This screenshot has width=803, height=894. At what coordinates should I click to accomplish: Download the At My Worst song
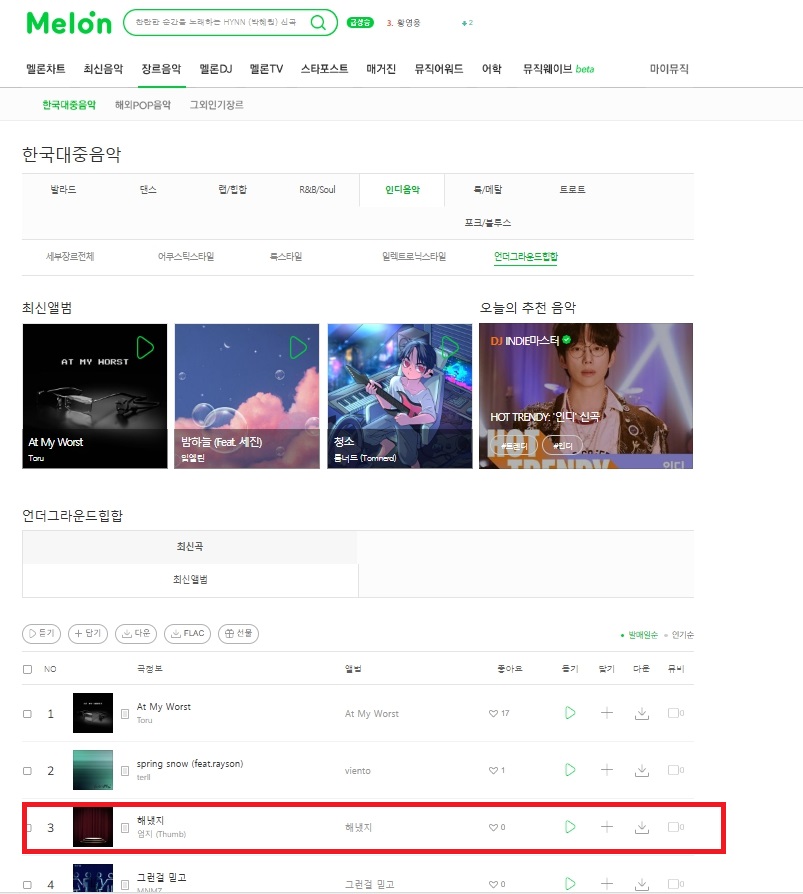tap(642, 713)
